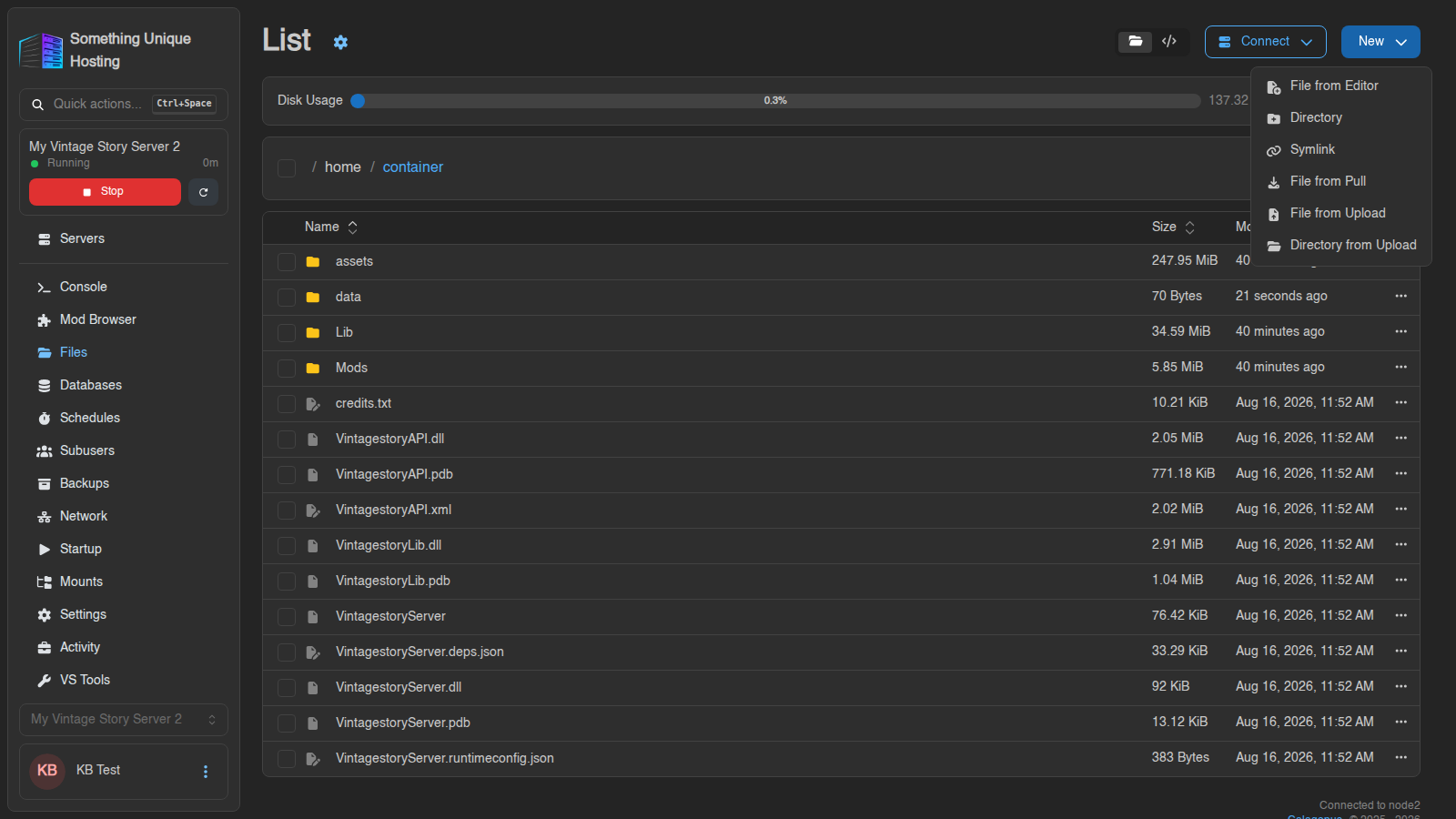Check the box for data folder

tap(287, 298)
